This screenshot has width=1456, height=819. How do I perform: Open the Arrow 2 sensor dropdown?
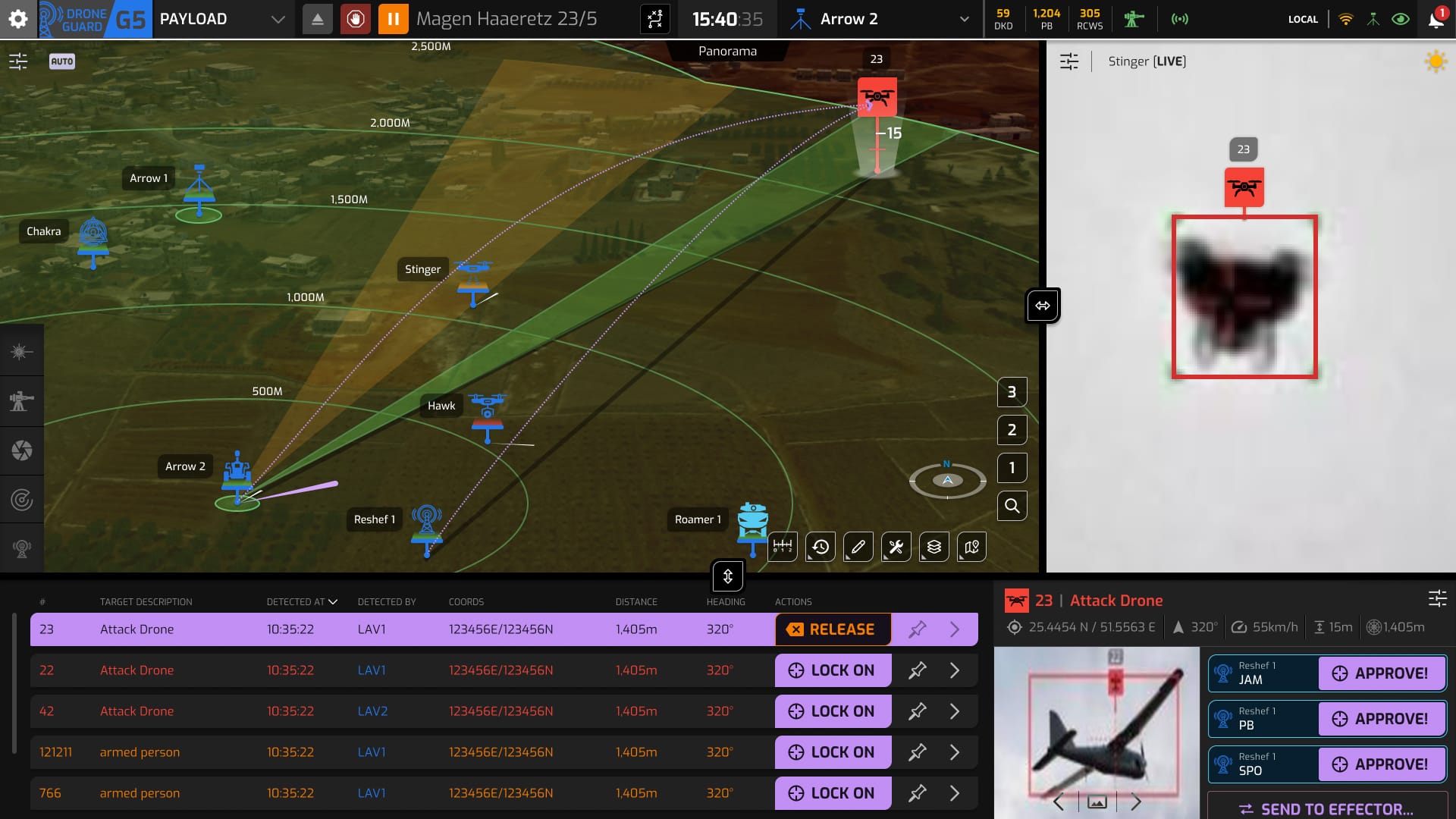(x=964, y=20)
